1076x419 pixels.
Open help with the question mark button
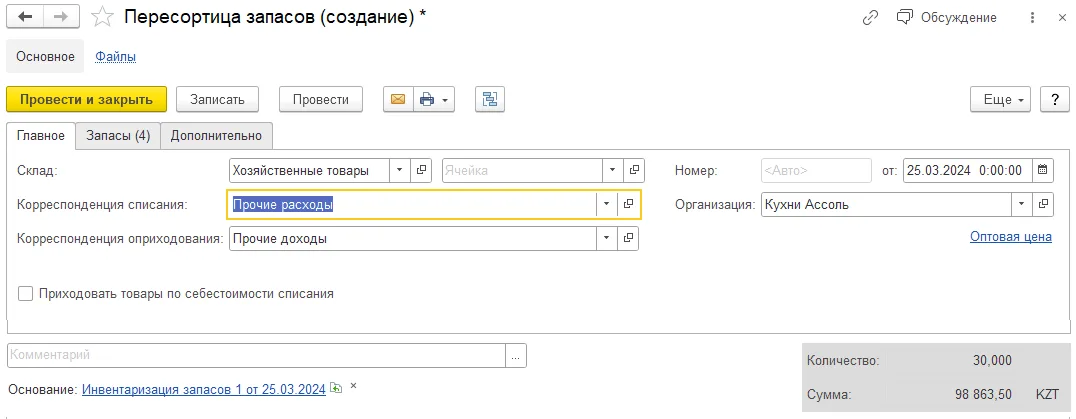1055,99
